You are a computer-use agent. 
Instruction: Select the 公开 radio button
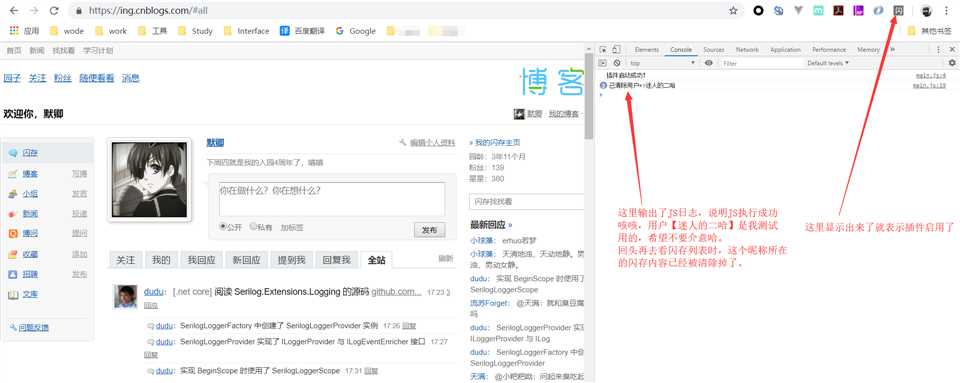[x=223, y=226]
